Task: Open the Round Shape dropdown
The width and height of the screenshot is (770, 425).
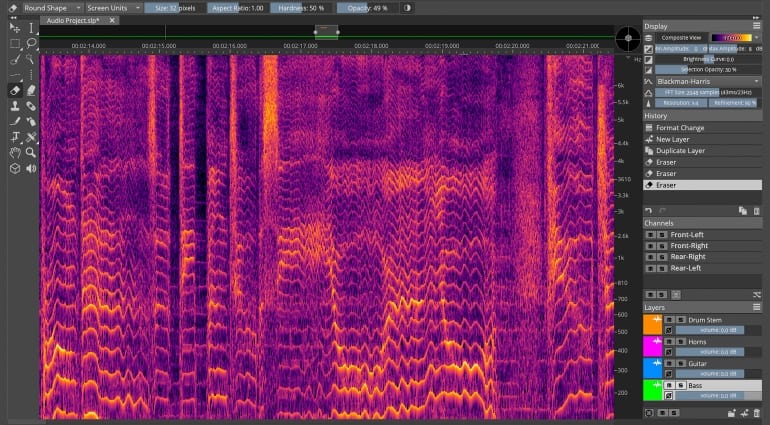Action: pyautogui.click(x=53, y=8)
